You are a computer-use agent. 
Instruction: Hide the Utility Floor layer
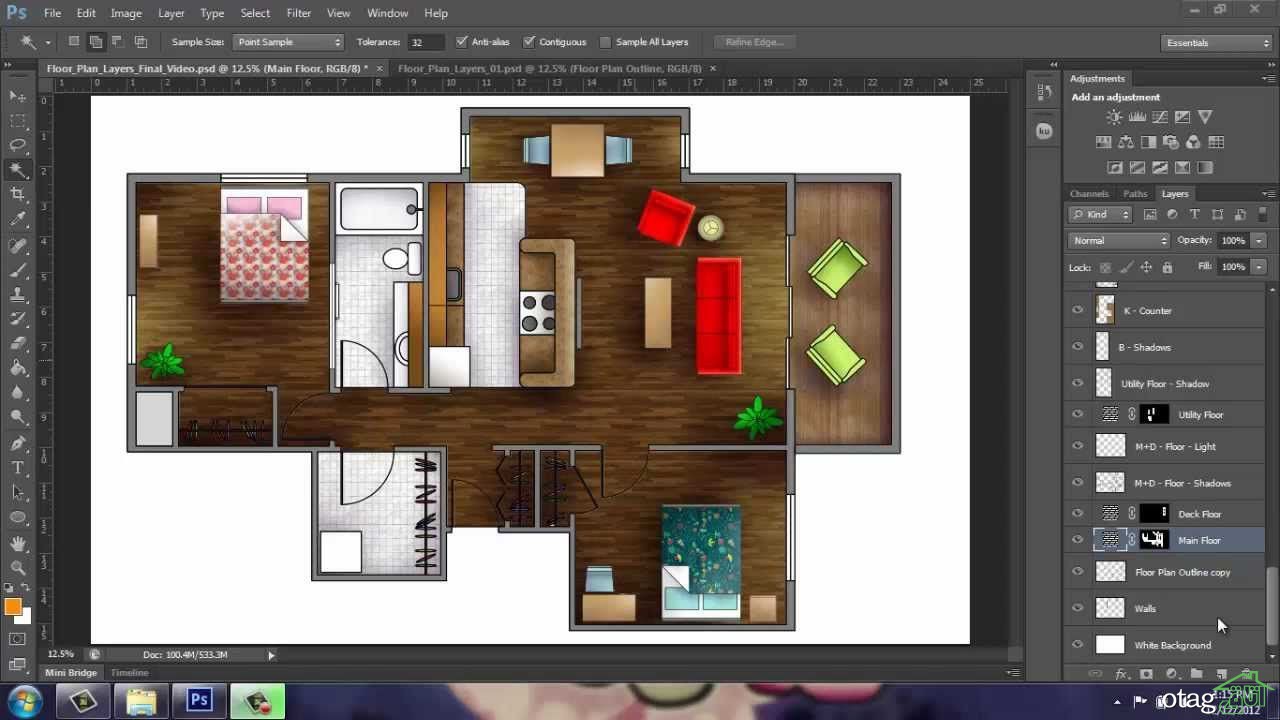pyautogui.click(x=1078, y=414)
